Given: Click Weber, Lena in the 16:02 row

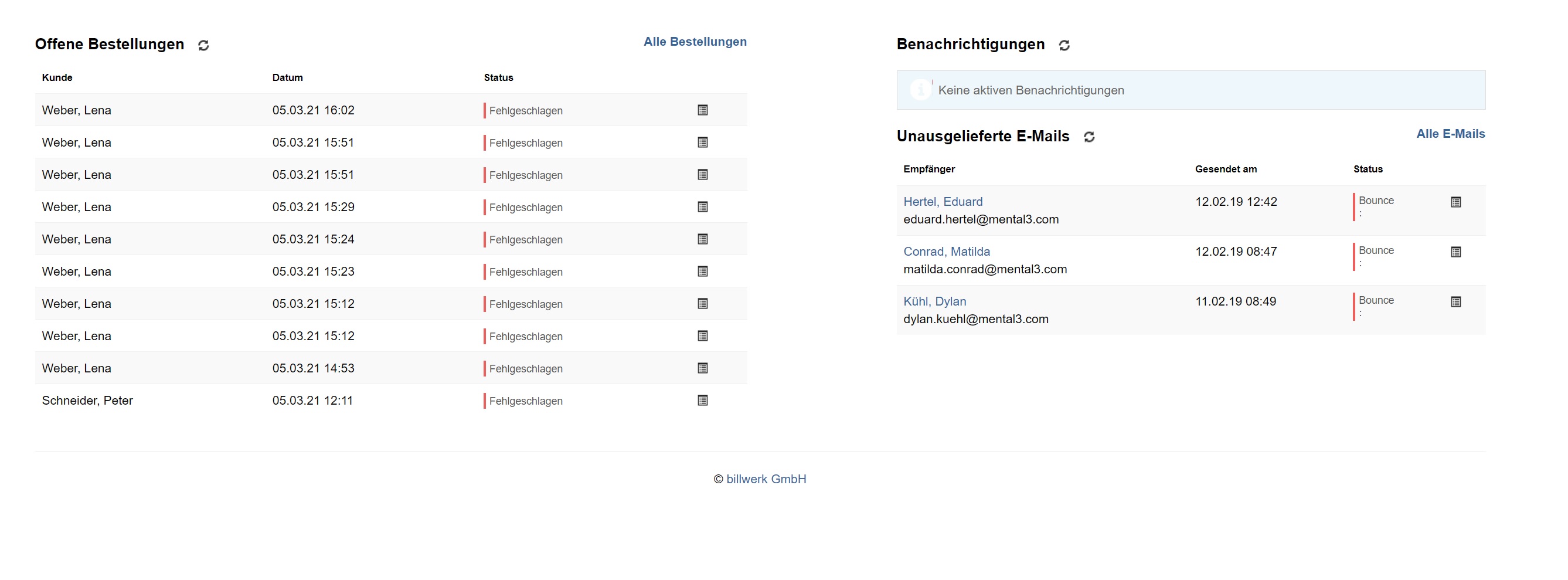Looking at the screenshot, I should pos(77,110).
